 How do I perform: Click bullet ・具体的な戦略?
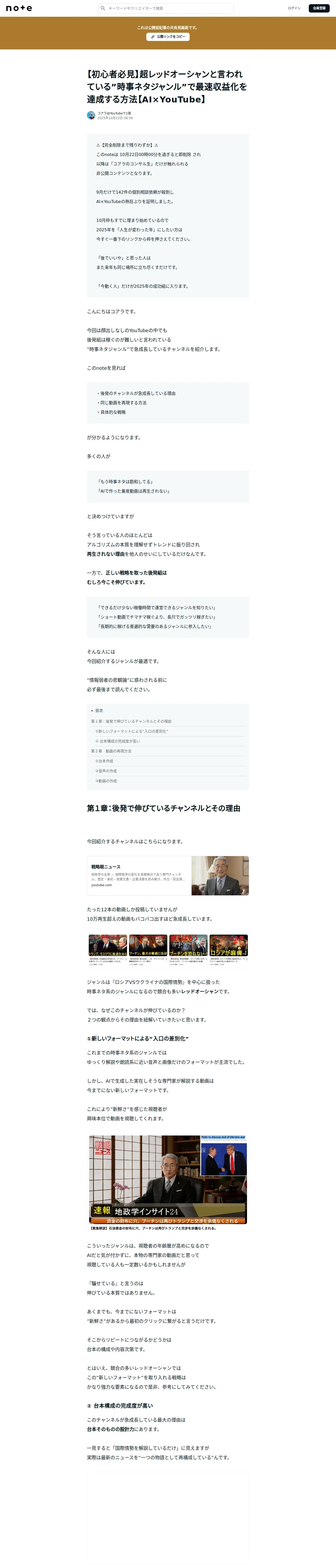[111, 412]
